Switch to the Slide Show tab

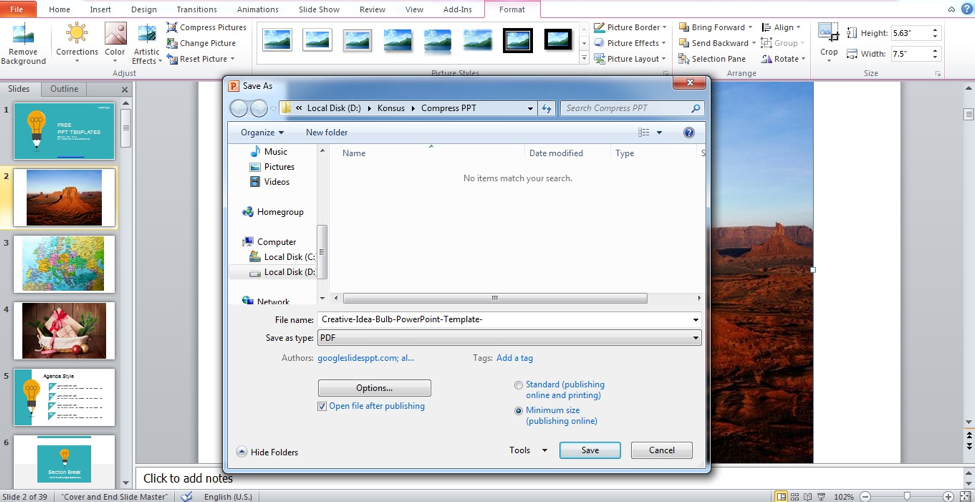[x=319, y=9]
